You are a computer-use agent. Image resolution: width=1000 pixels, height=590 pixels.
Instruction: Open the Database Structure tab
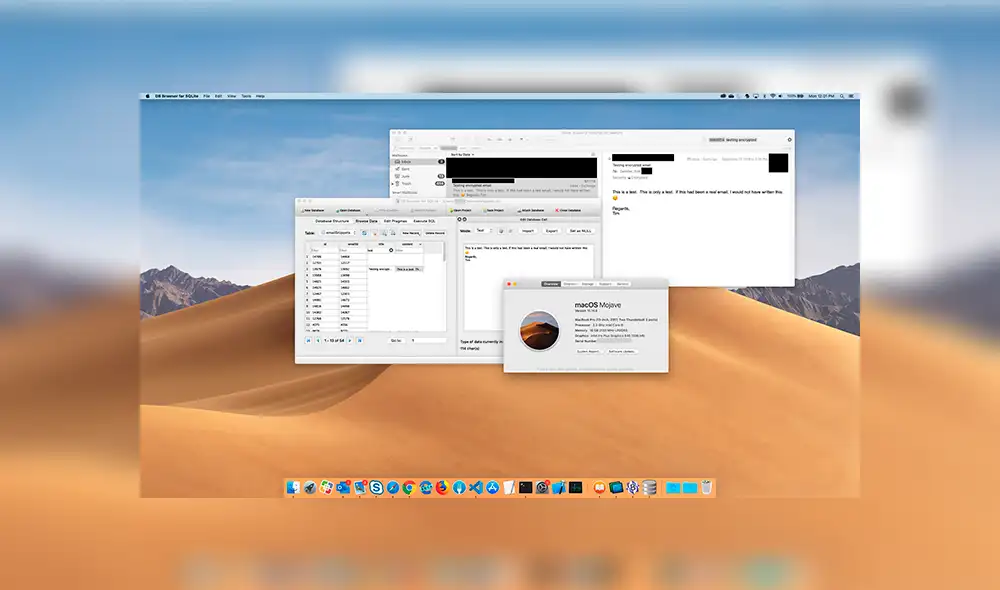(x=333, y=221)
